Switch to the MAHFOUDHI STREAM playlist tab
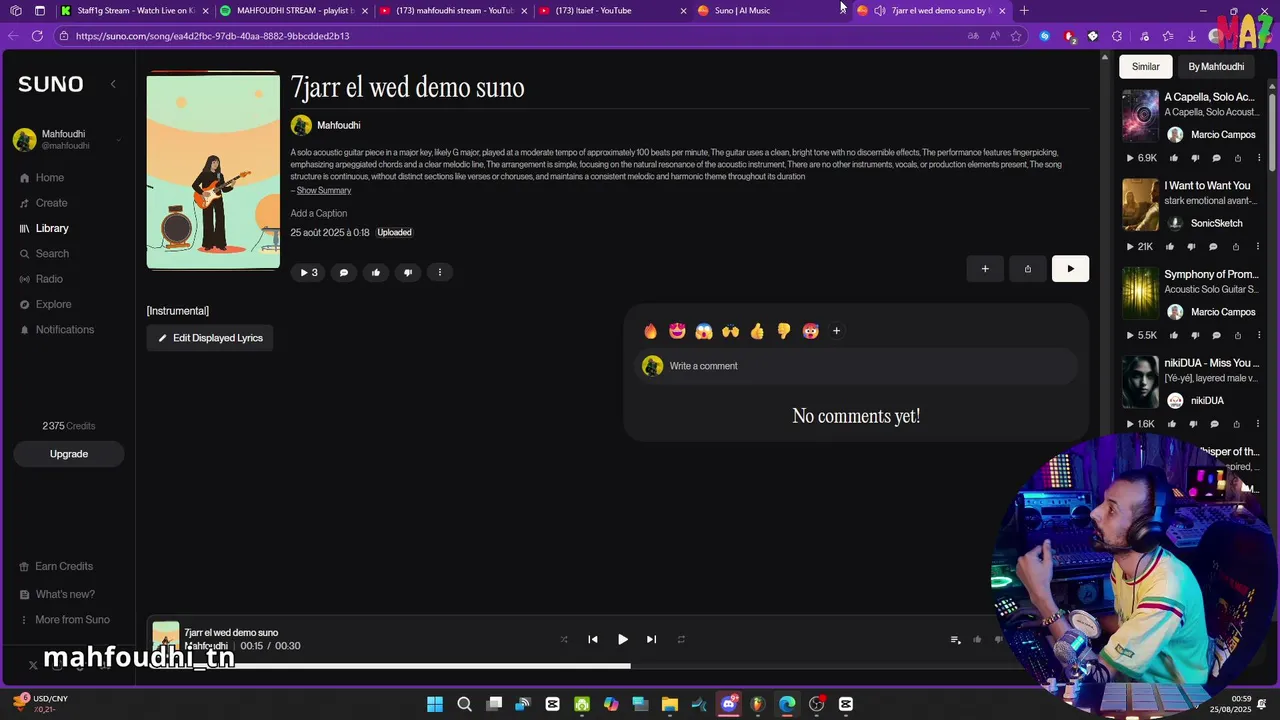 (295, 10)
